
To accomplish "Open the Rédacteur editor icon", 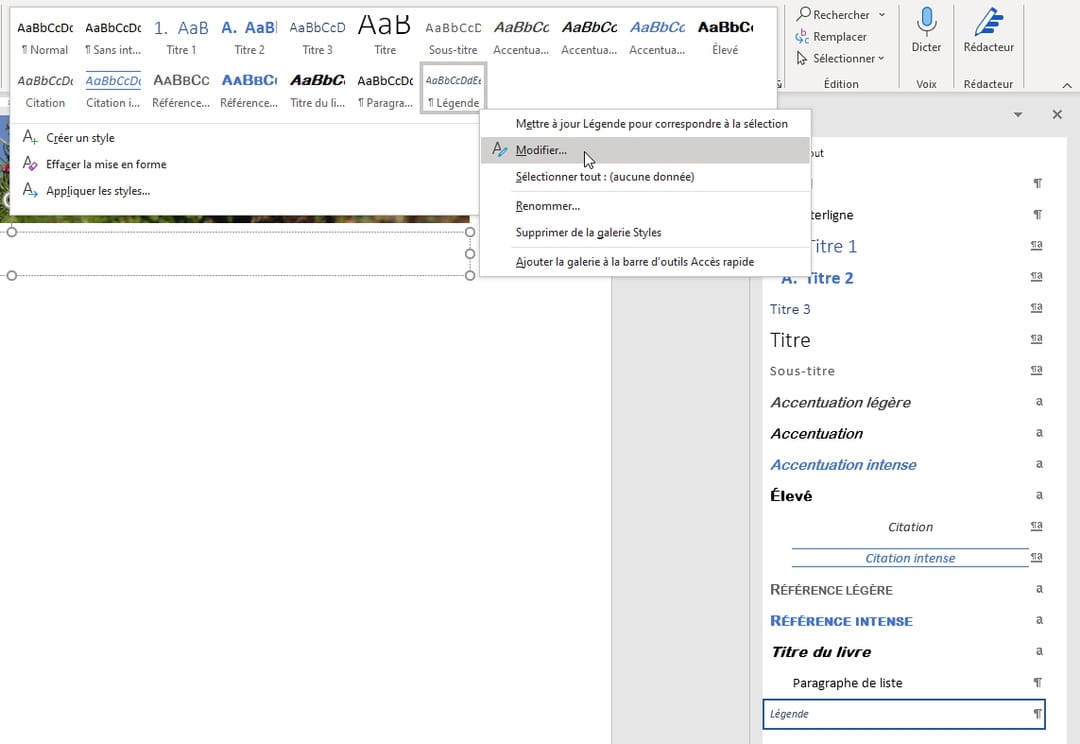I will [988, 22].
